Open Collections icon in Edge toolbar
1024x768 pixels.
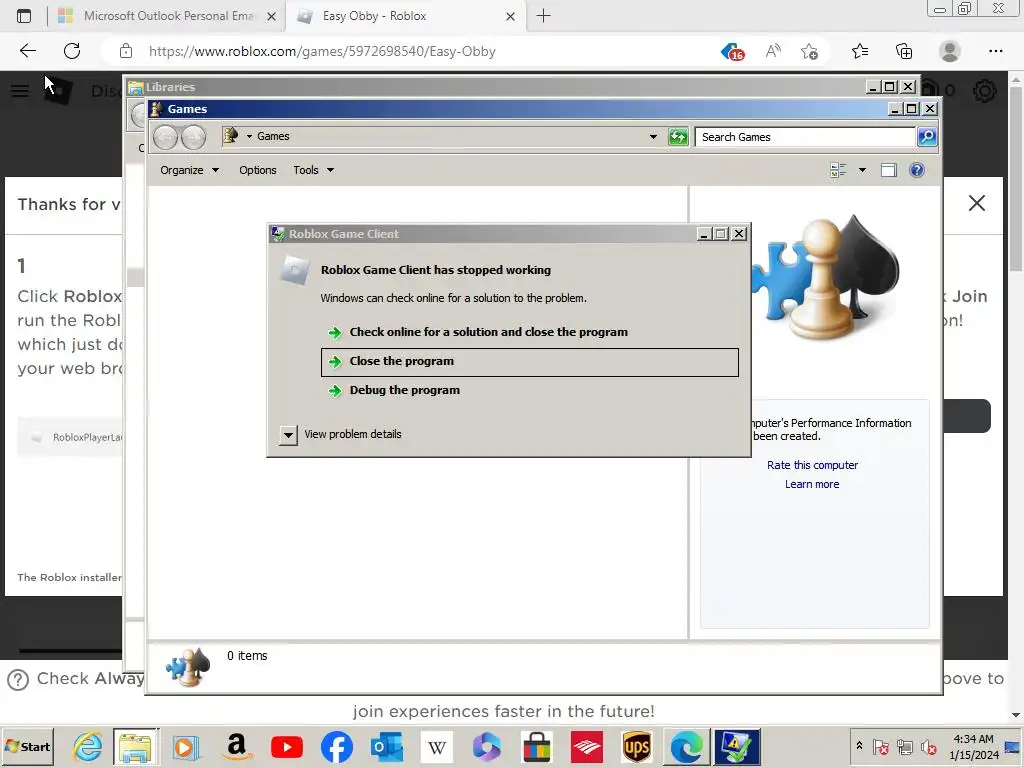point(904,51)
